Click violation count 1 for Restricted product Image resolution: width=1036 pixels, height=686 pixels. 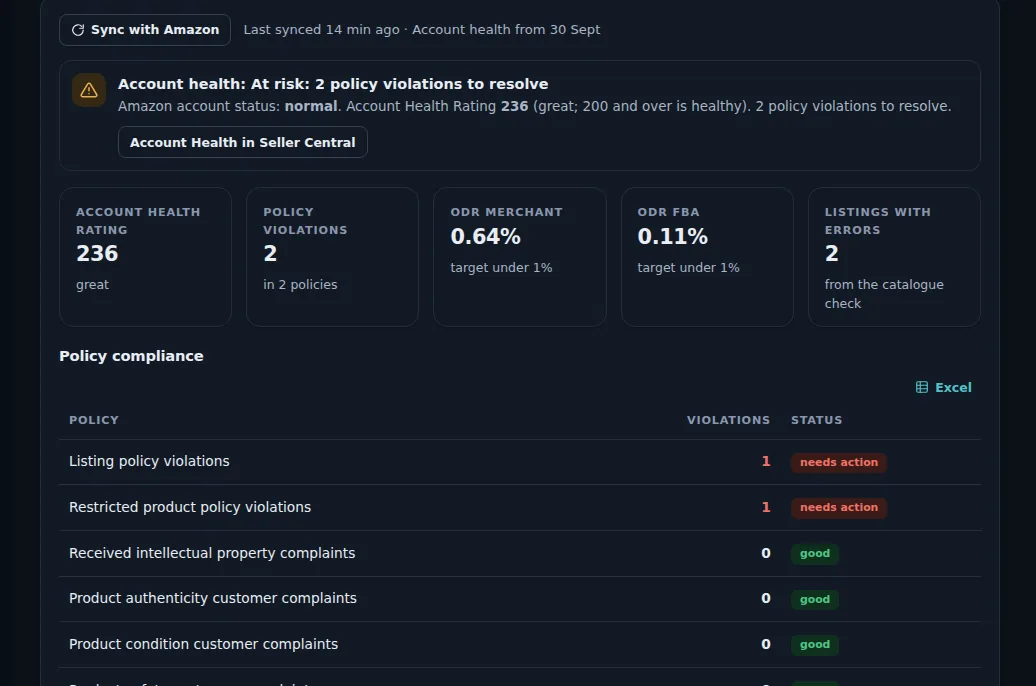766,507
